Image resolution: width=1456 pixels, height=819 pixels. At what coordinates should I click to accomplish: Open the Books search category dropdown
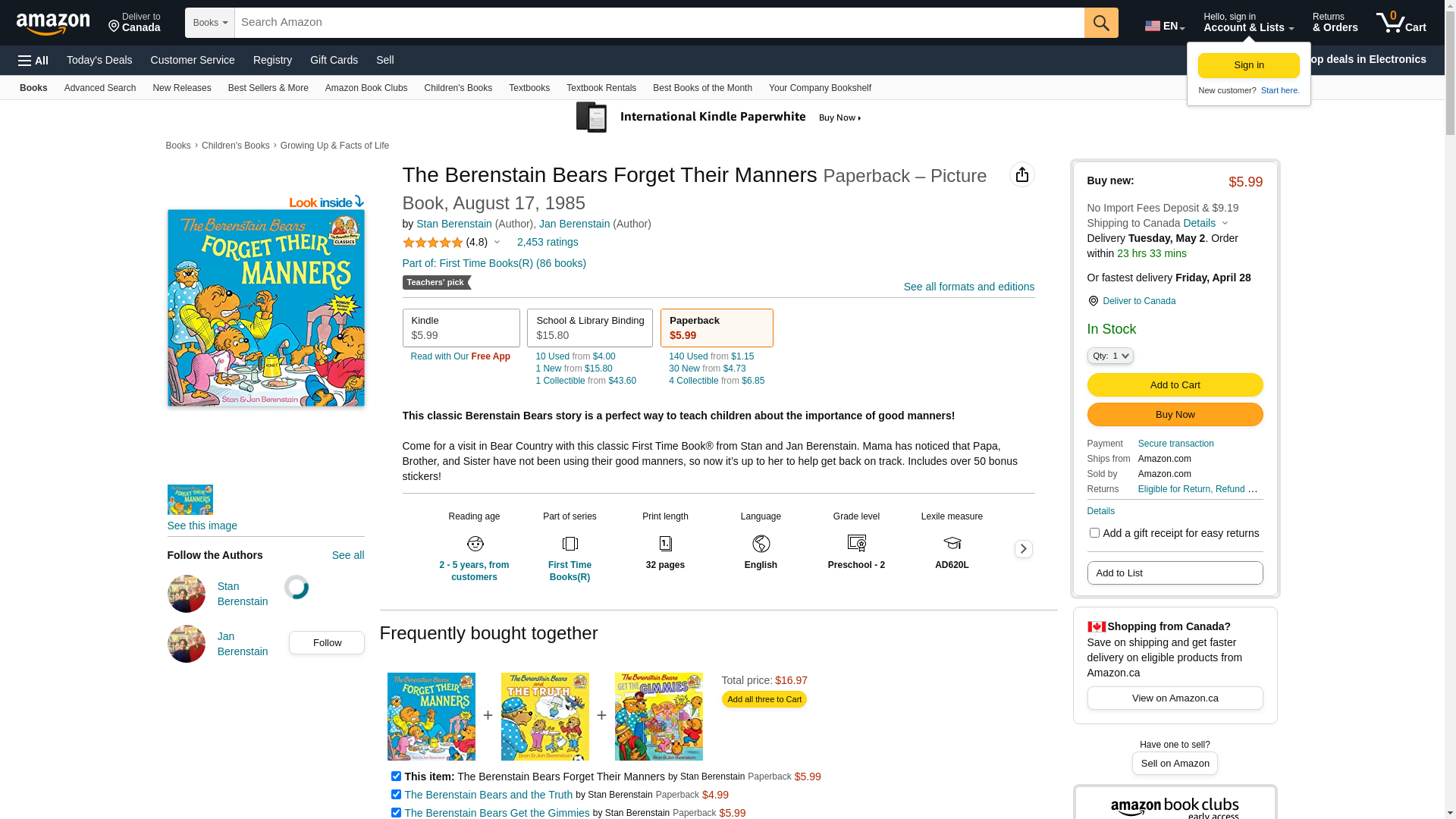(x=210, y=23)
